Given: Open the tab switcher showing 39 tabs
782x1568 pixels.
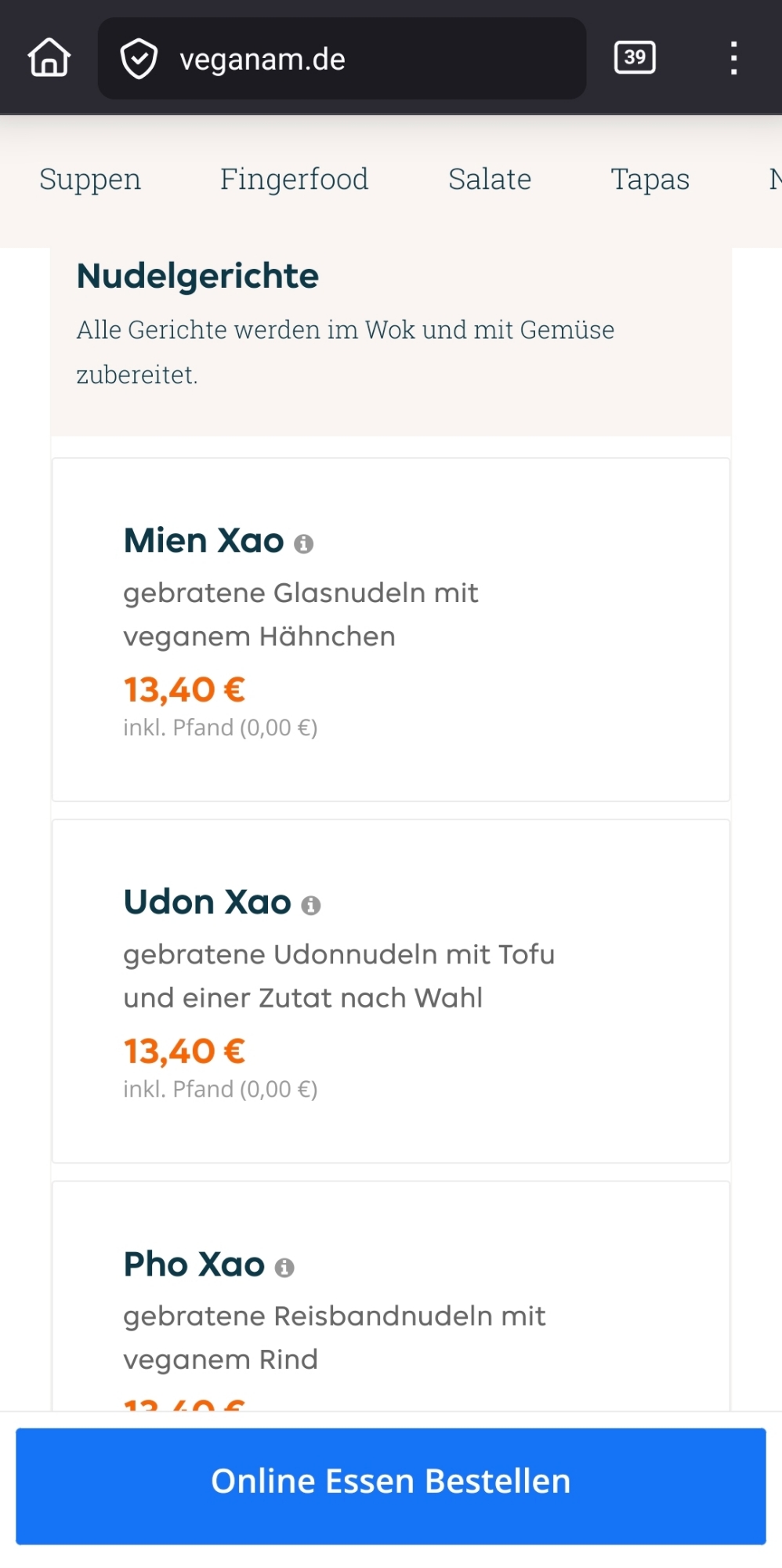Looking at the screenshot, I should 635,57.
